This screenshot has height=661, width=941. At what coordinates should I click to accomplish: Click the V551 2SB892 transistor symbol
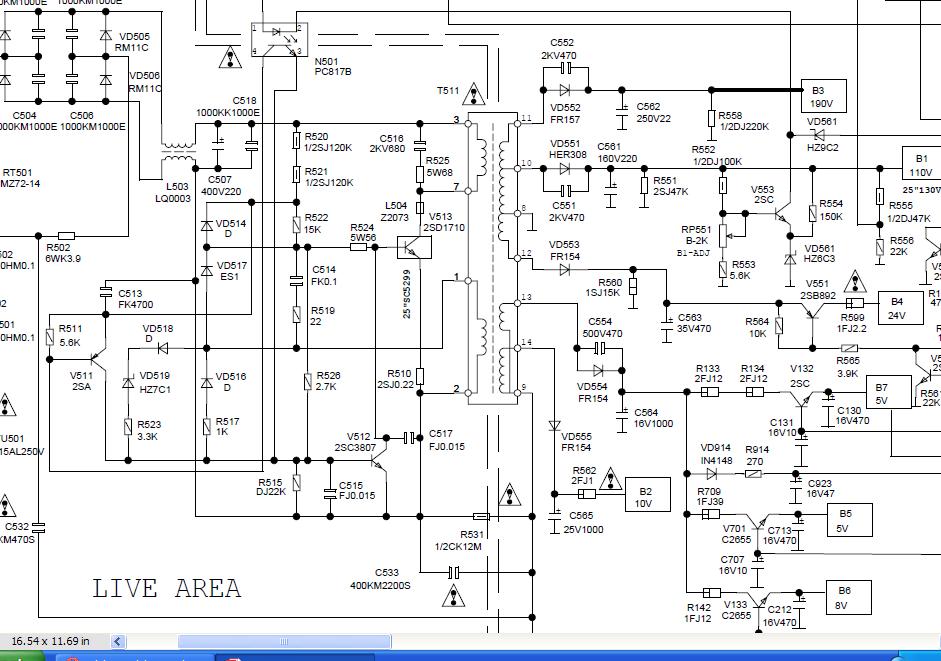click(x=814, y=311)
